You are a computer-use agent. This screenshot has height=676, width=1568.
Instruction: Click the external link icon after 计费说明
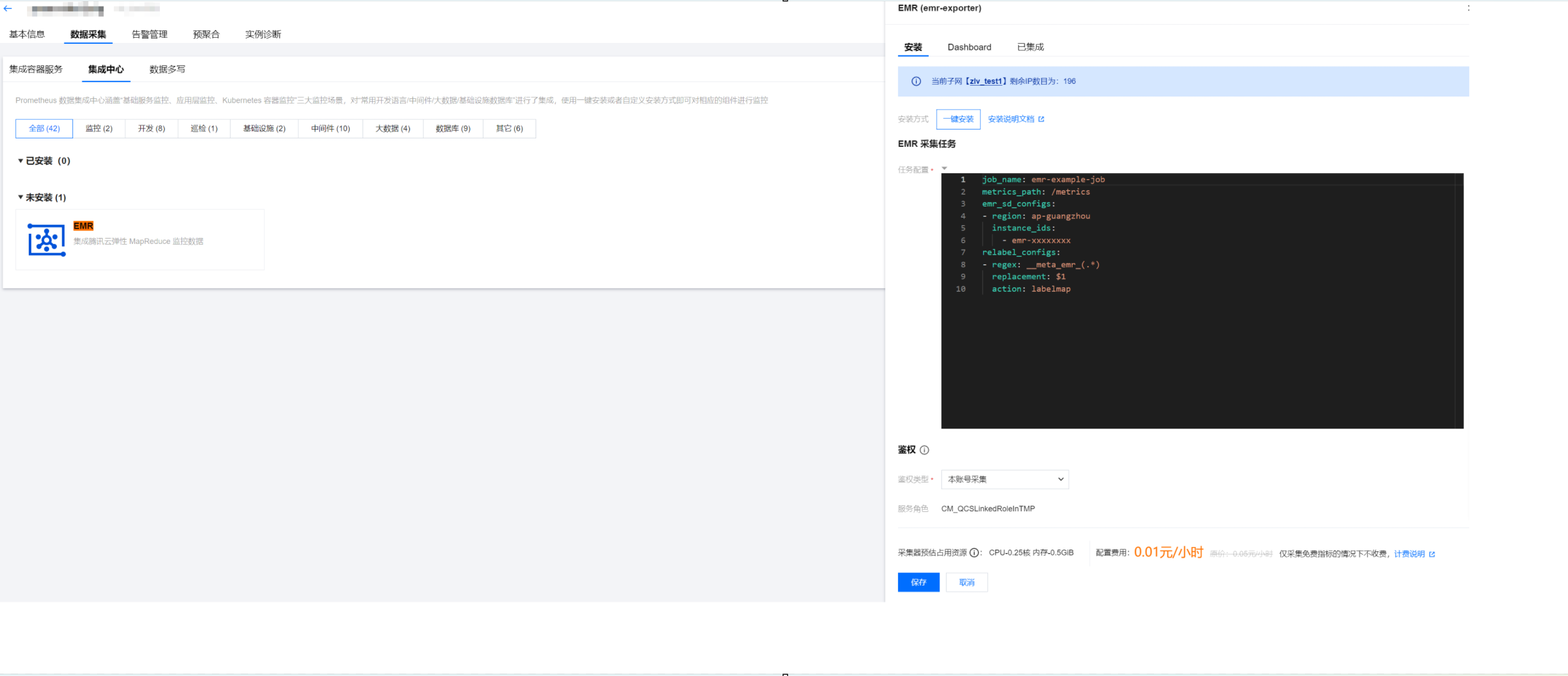[x=1431, y=554]
